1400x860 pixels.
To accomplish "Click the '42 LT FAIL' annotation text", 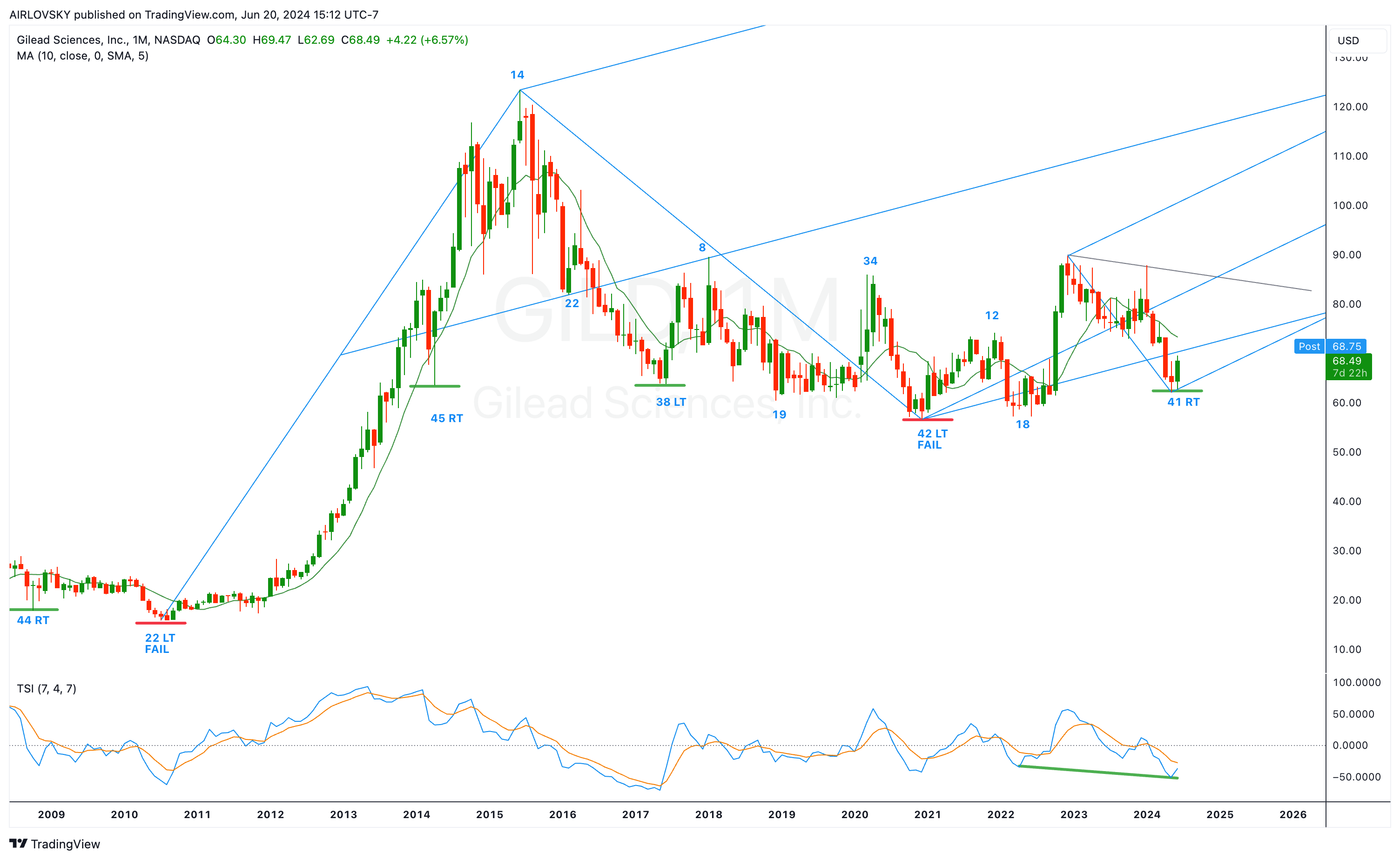I will pos(932,439).
